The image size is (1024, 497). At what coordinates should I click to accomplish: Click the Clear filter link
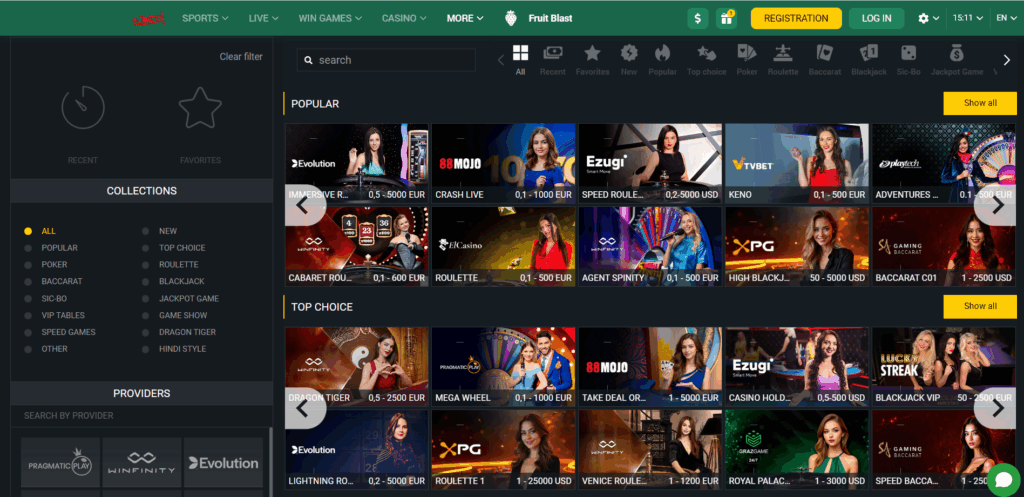[241, 57]
